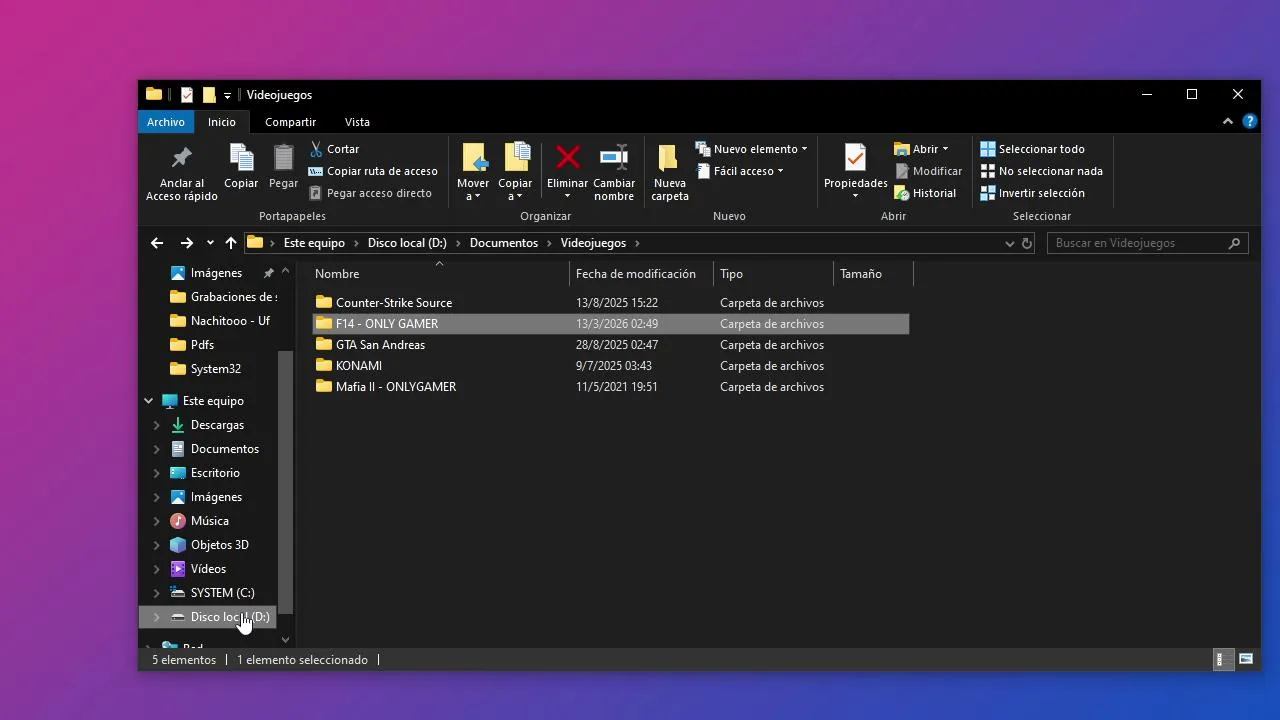
Task: Click Este equipo in the address bar
Action: click(x=314, y=243)
